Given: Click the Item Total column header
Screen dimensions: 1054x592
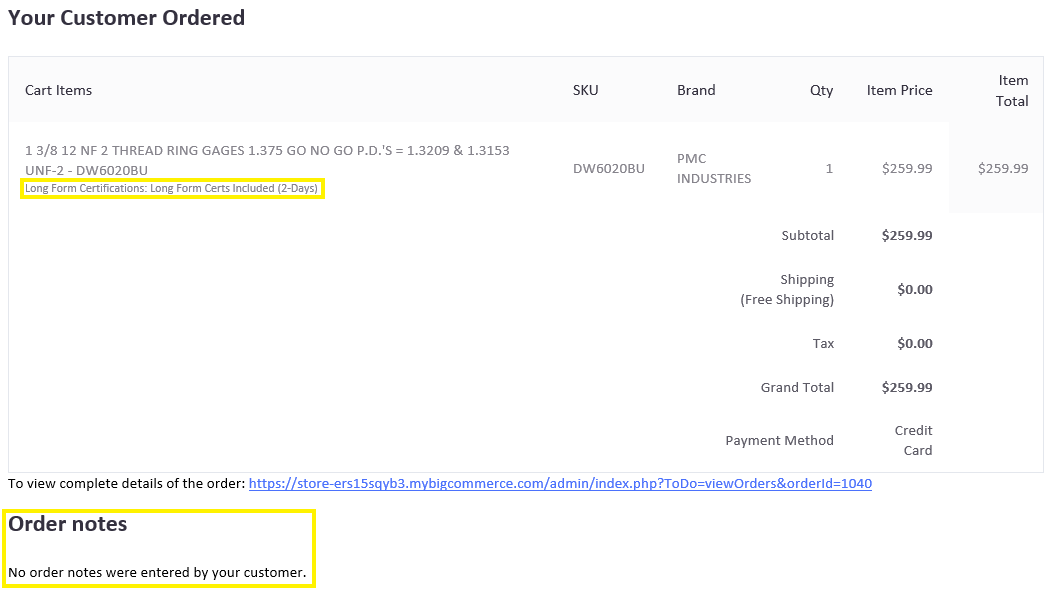Looking at the screenshot, I should click(x=1012, y=90).
